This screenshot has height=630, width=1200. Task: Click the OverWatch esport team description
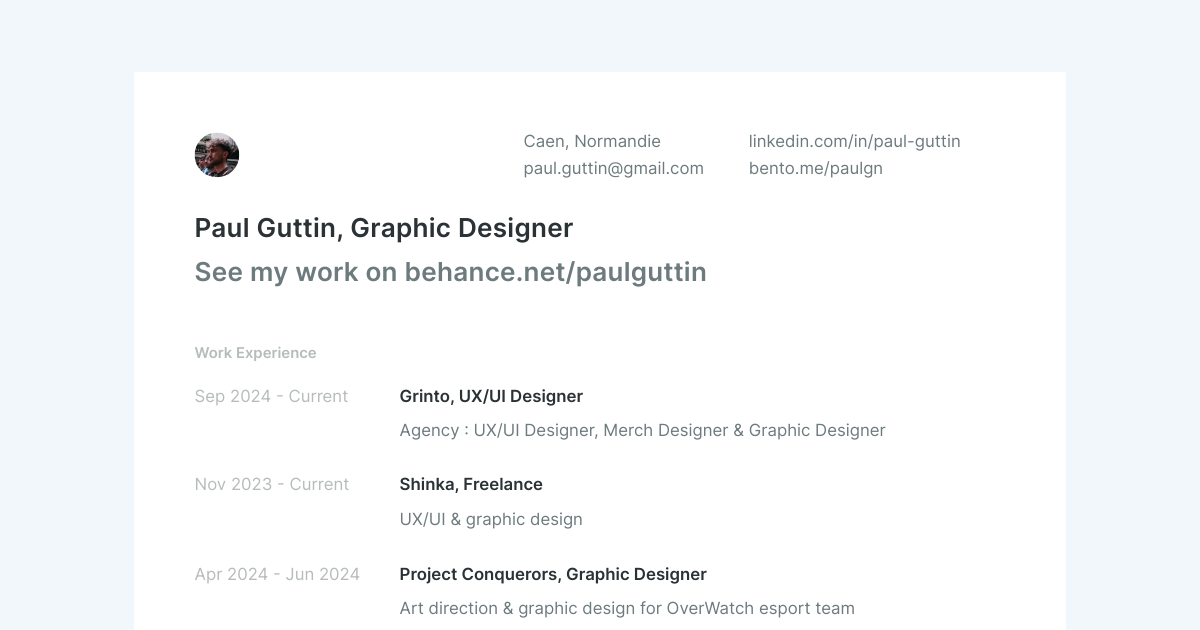pos(627,608)
